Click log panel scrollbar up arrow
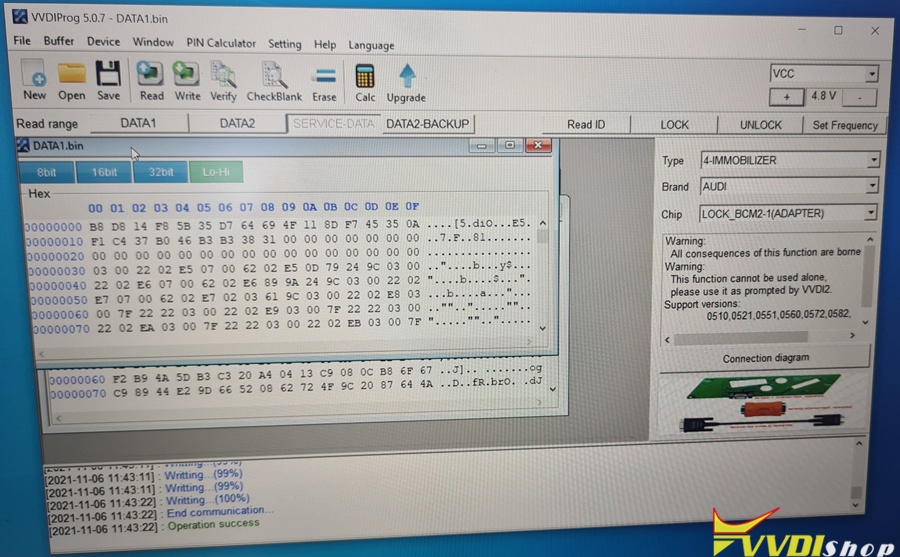The height and width of the screenshot is (557, 900). click(859, 444)
